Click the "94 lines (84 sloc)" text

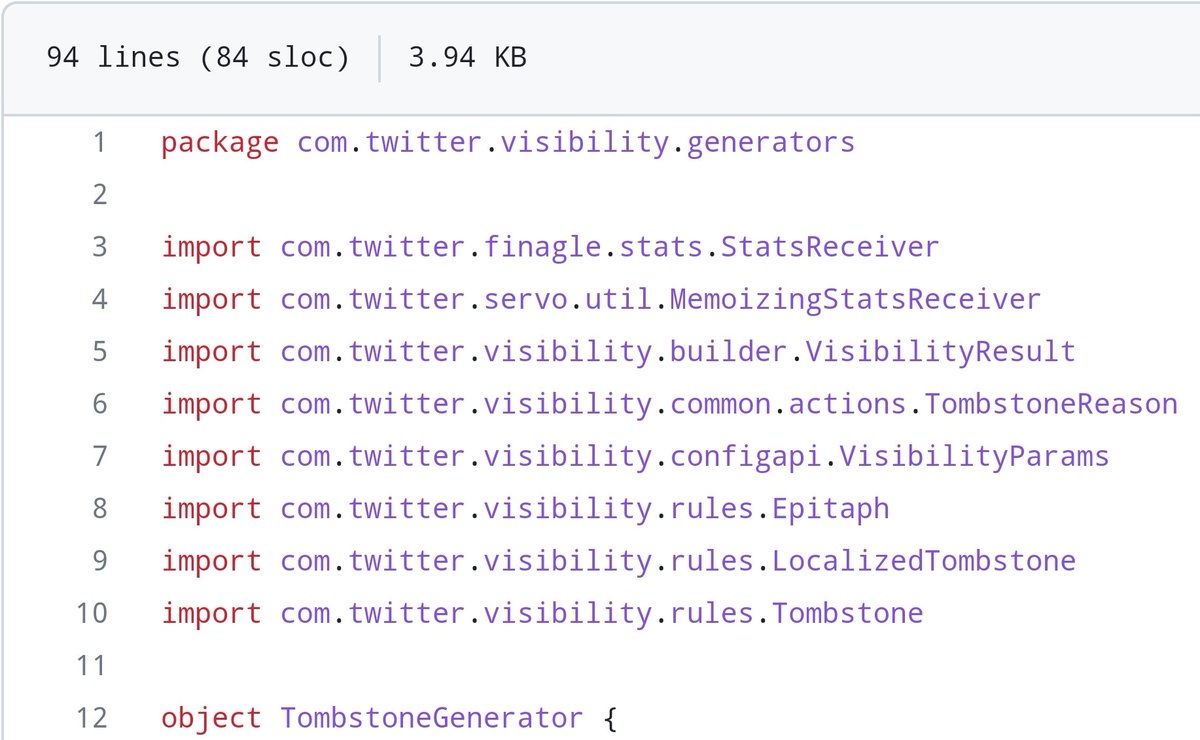[x=198, y=57]
